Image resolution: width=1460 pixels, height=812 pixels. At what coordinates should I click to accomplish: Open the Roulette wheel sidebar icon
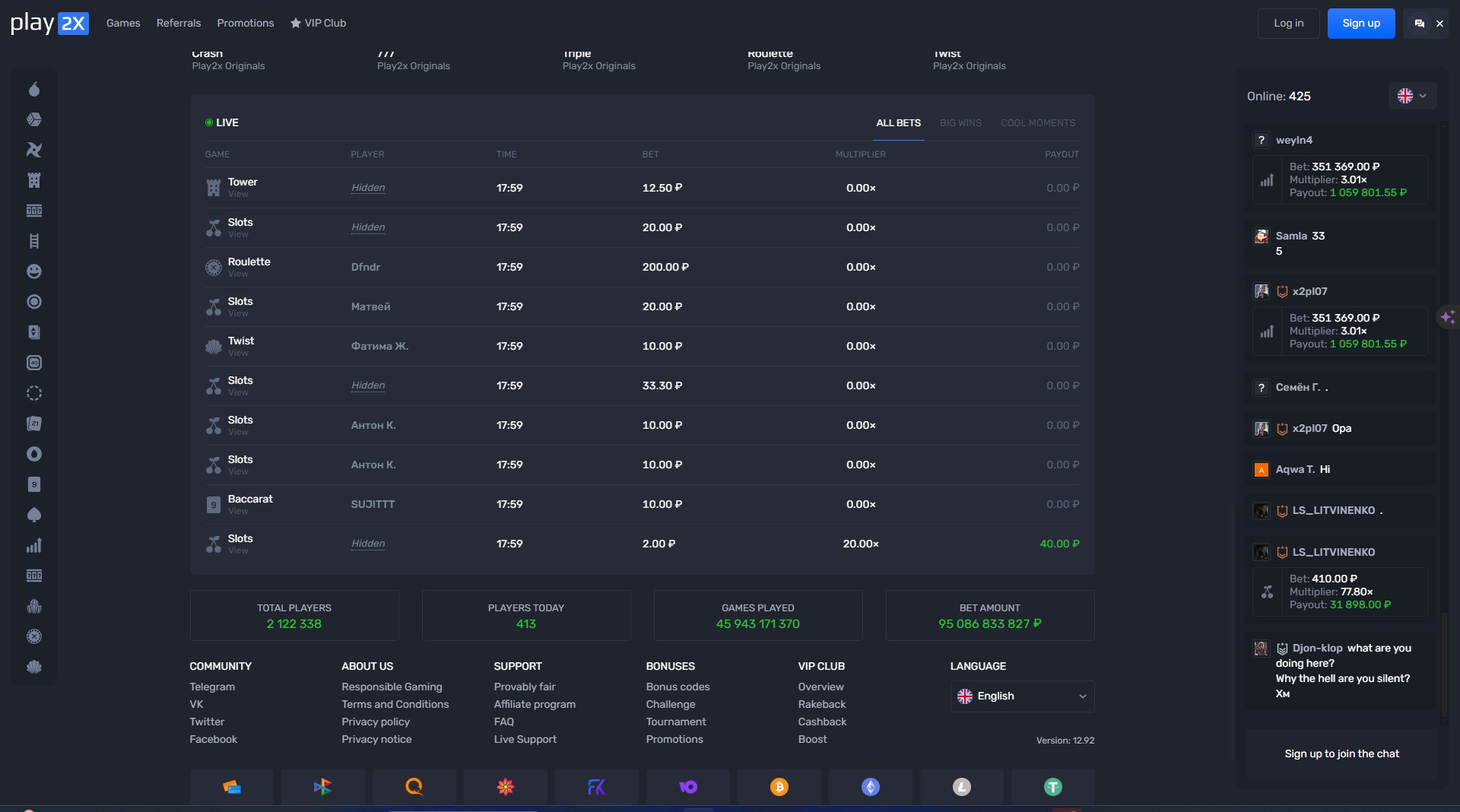34,636
